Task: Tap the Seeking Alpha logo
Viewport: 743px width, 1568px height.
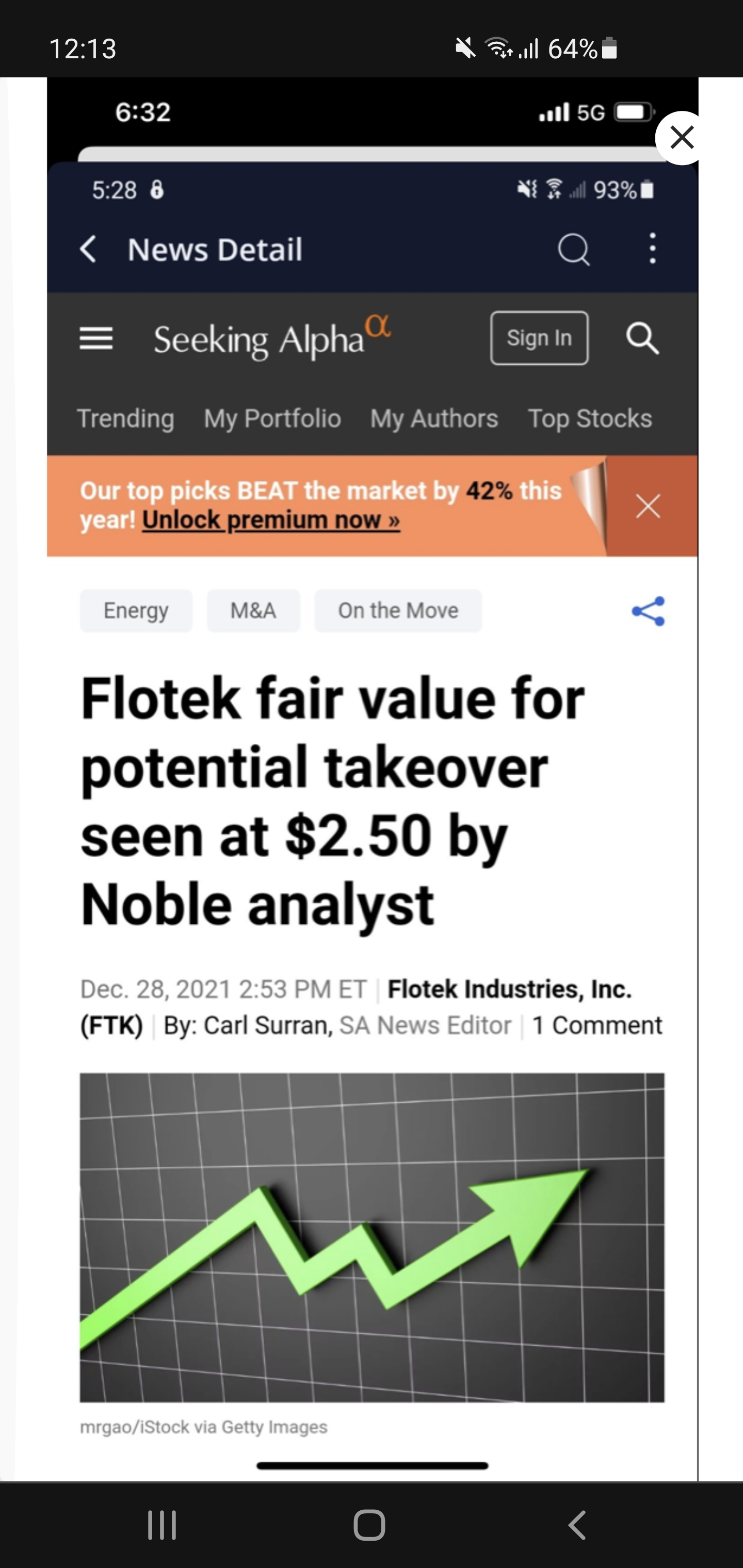Action: click(271, 338)
